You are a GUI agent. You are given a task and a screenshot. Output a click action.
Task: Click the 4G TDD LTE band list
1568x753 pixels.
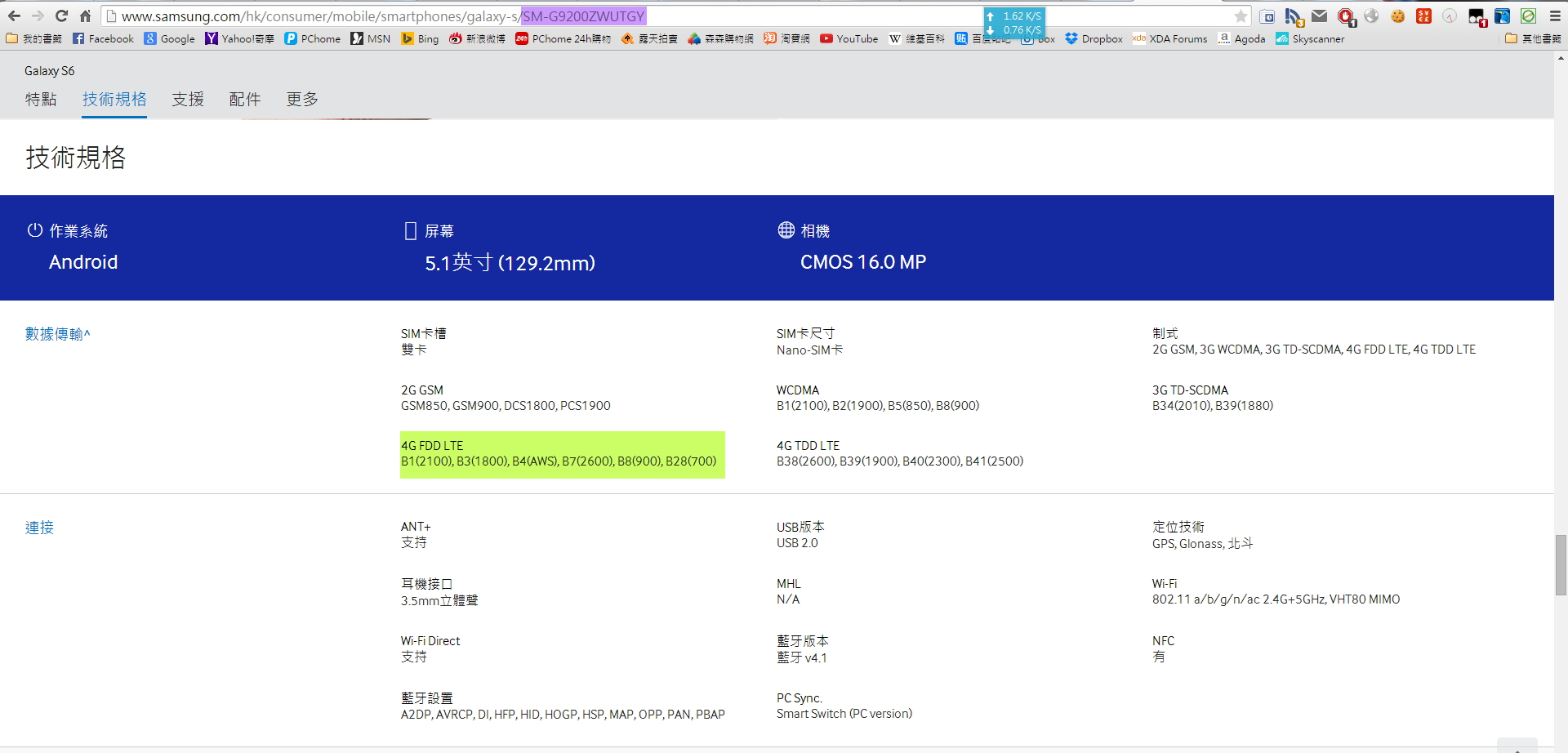pos(900,461)
